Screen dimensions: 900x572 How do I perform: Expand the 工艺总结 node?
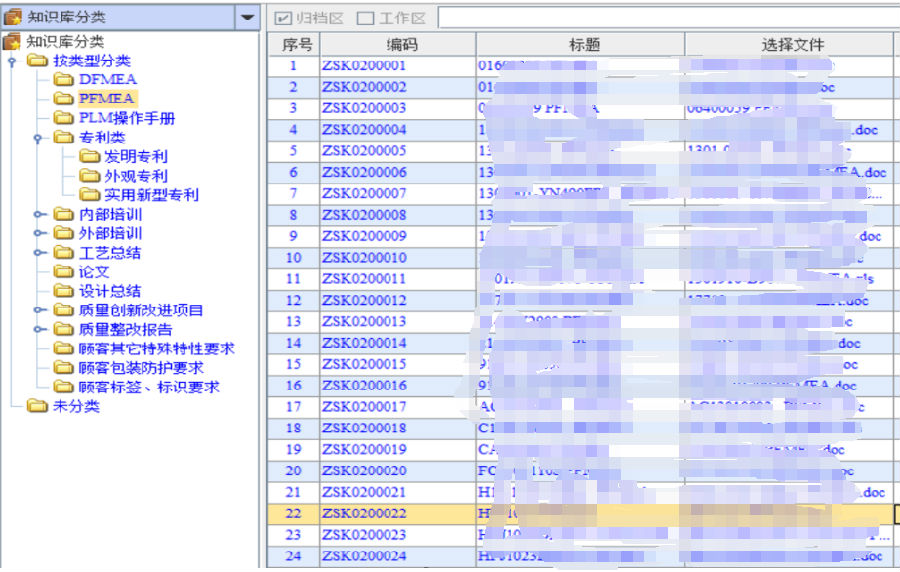[38, 253]
